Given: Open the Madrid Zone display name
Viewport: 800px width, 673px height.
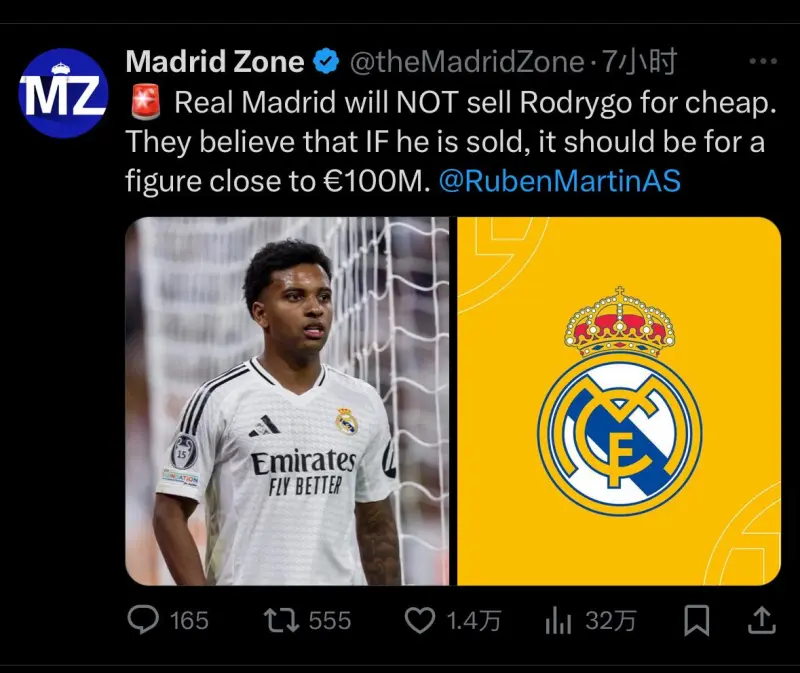Looking at the screenshot, I should [215, 61].
